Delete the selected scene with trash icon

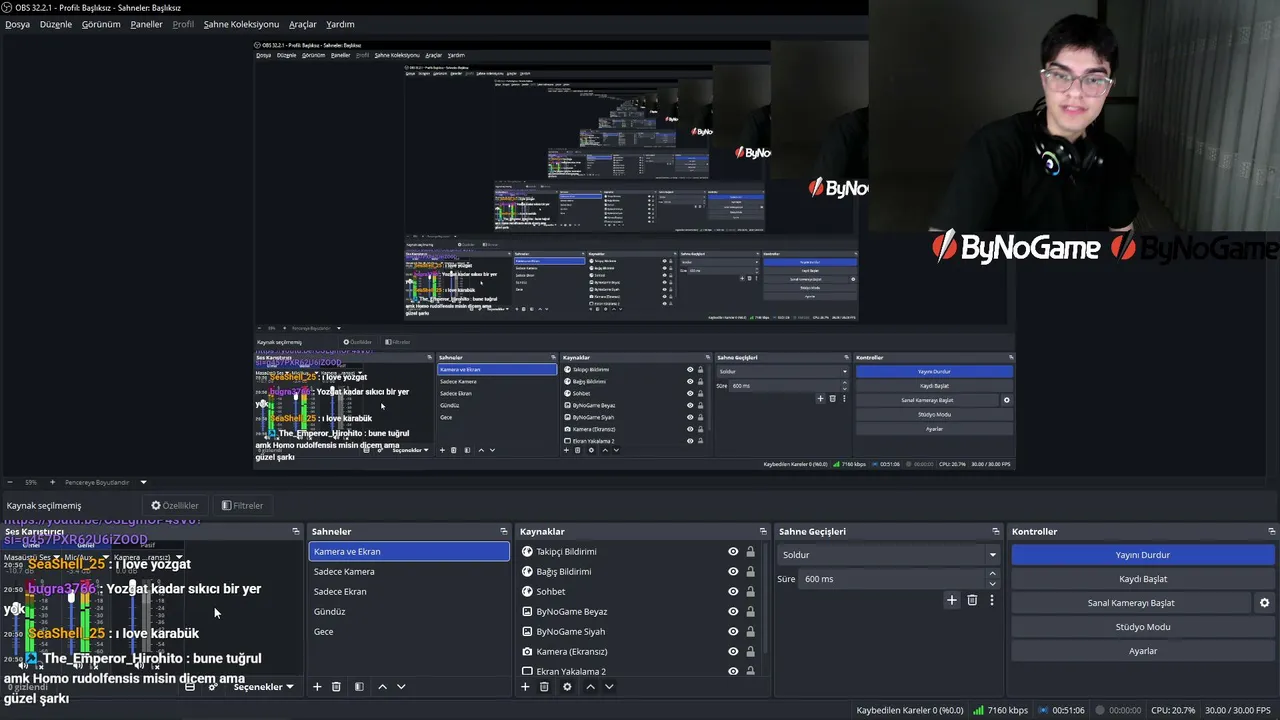pyautogui.click(x=336, y=687)
